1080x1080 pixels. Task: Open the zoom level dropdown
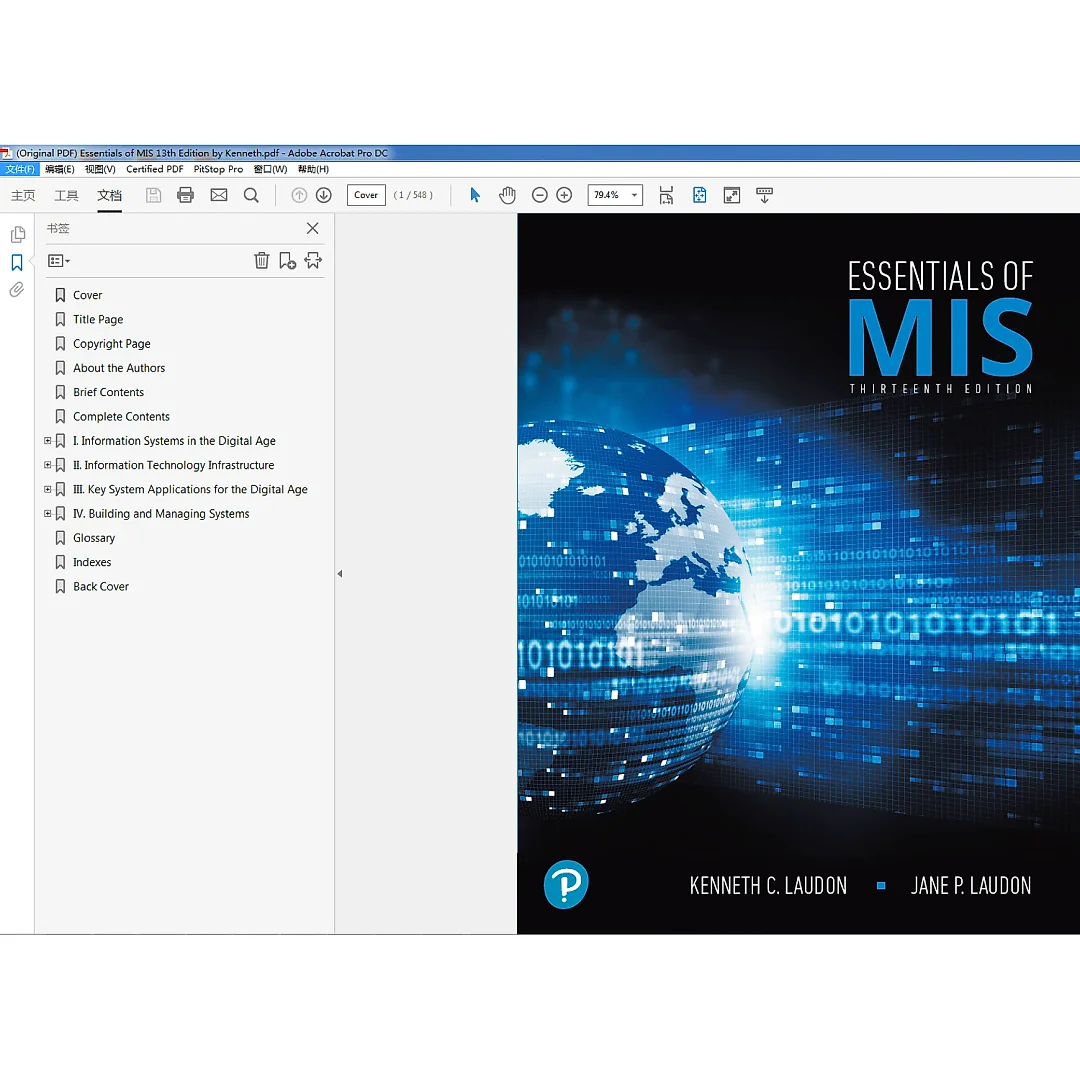[x=634, y=195]
